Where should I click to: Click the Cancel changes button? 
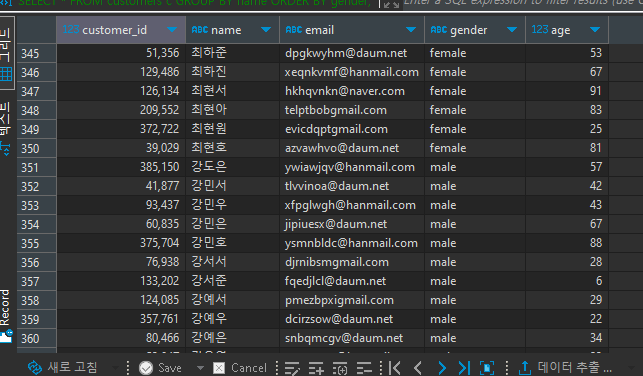(240, 368)
